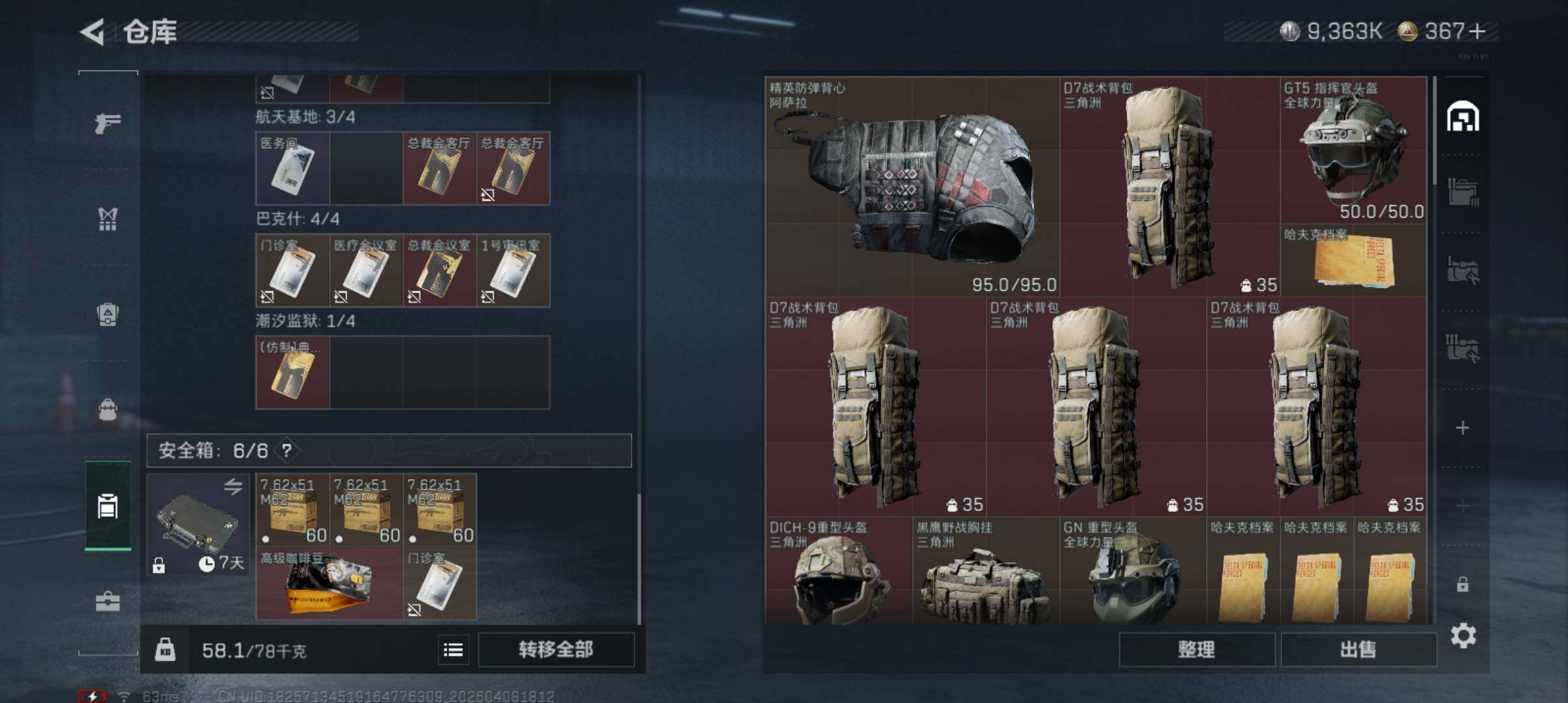This screenshot has height=703, width=1568.
Task: Open the main stash home tab
Action: [1463, 117]
